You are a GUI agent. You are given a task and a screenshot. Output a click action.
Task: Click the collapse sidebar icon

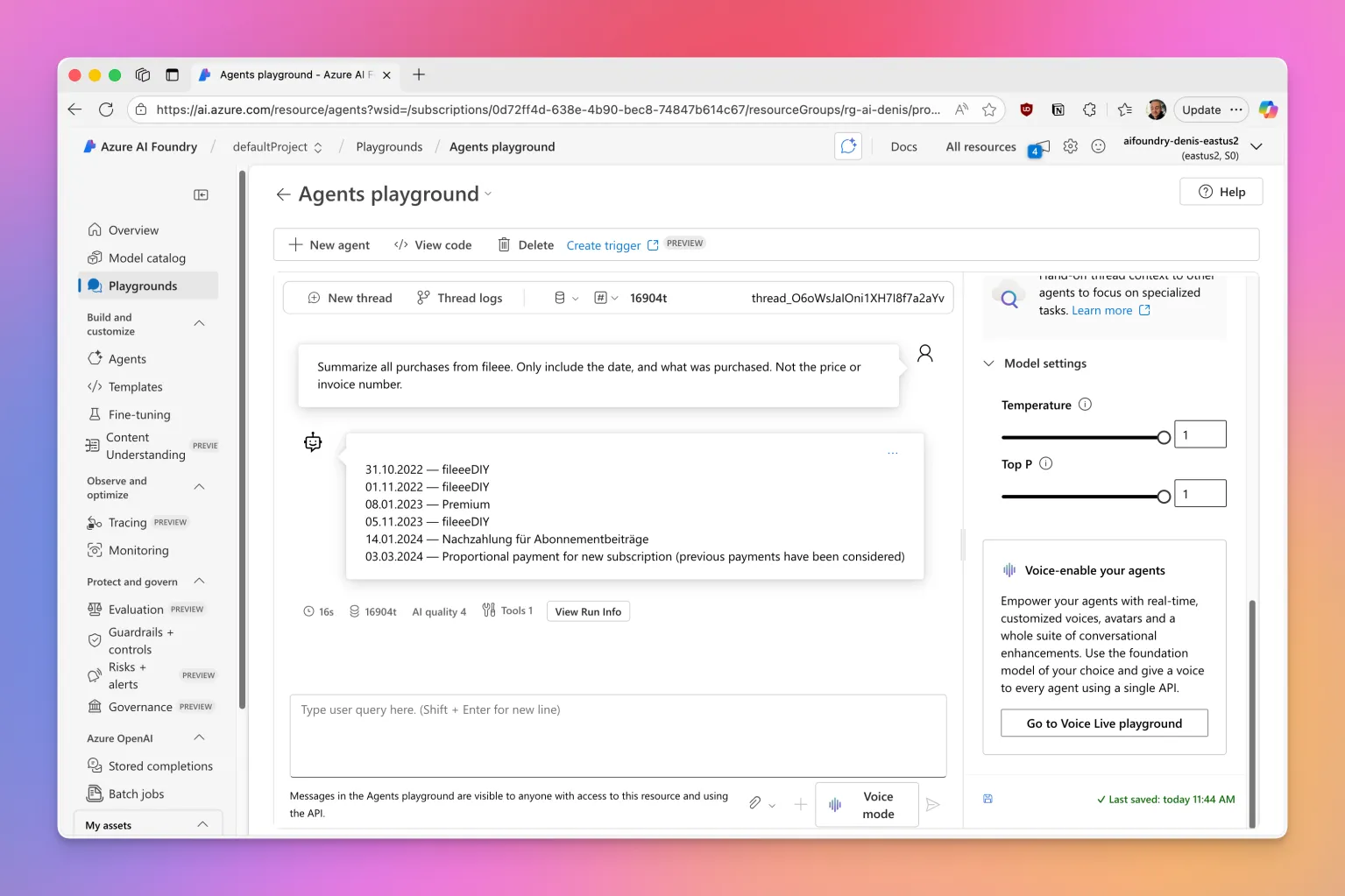tap(201, 194)
